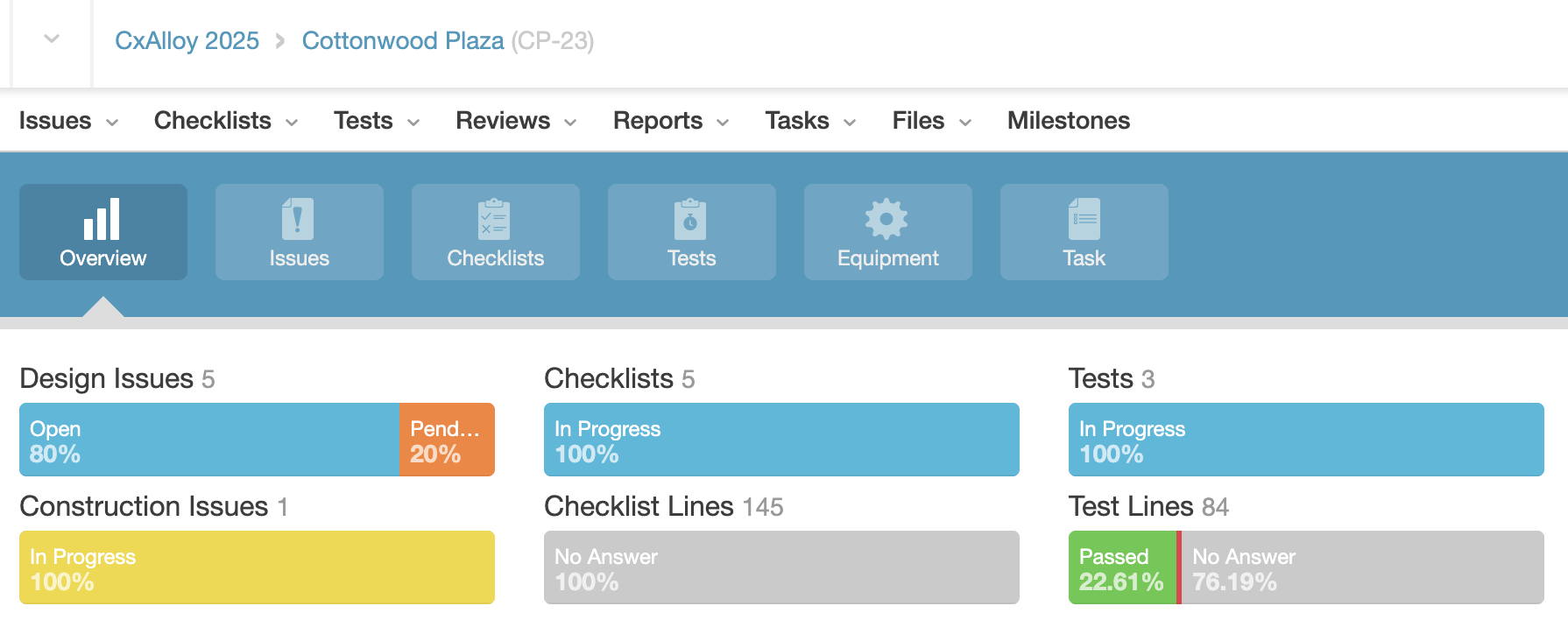Open the Task document list icon
This screenshot has width=1568, height=627.
[x=1084, y=220]
